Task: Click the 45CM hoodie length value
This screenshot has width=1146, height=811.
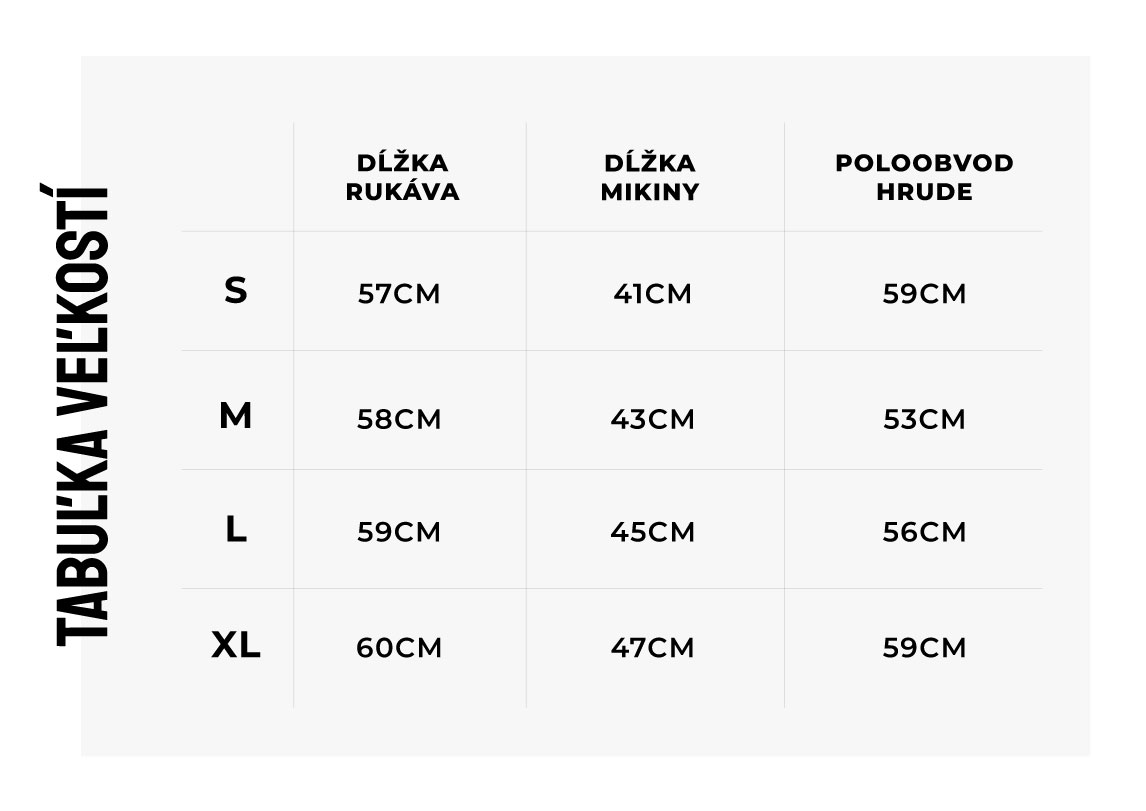Action: (x=653, y=532)
